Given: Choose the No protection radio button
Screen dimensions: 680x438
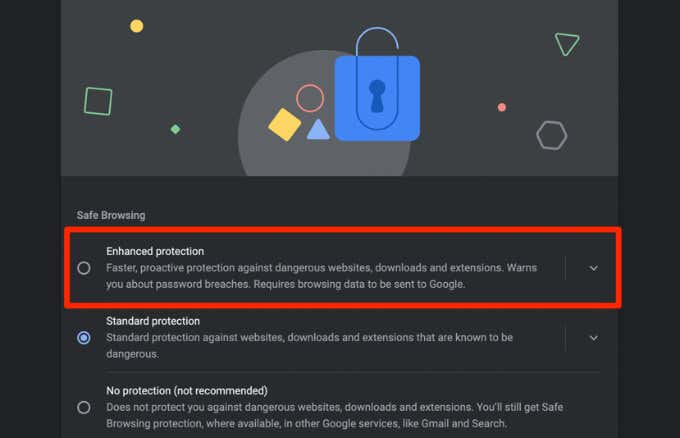Looking at the screenshot, I should (84, 407).
